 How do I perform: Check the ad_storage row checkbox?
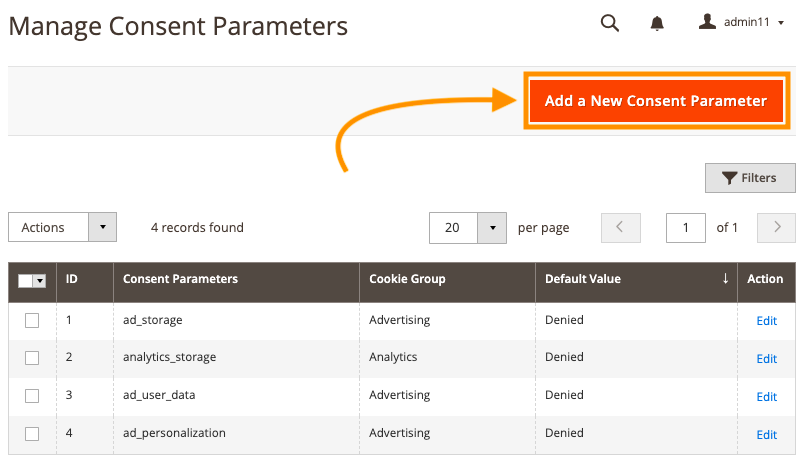(x=32, y=320)
